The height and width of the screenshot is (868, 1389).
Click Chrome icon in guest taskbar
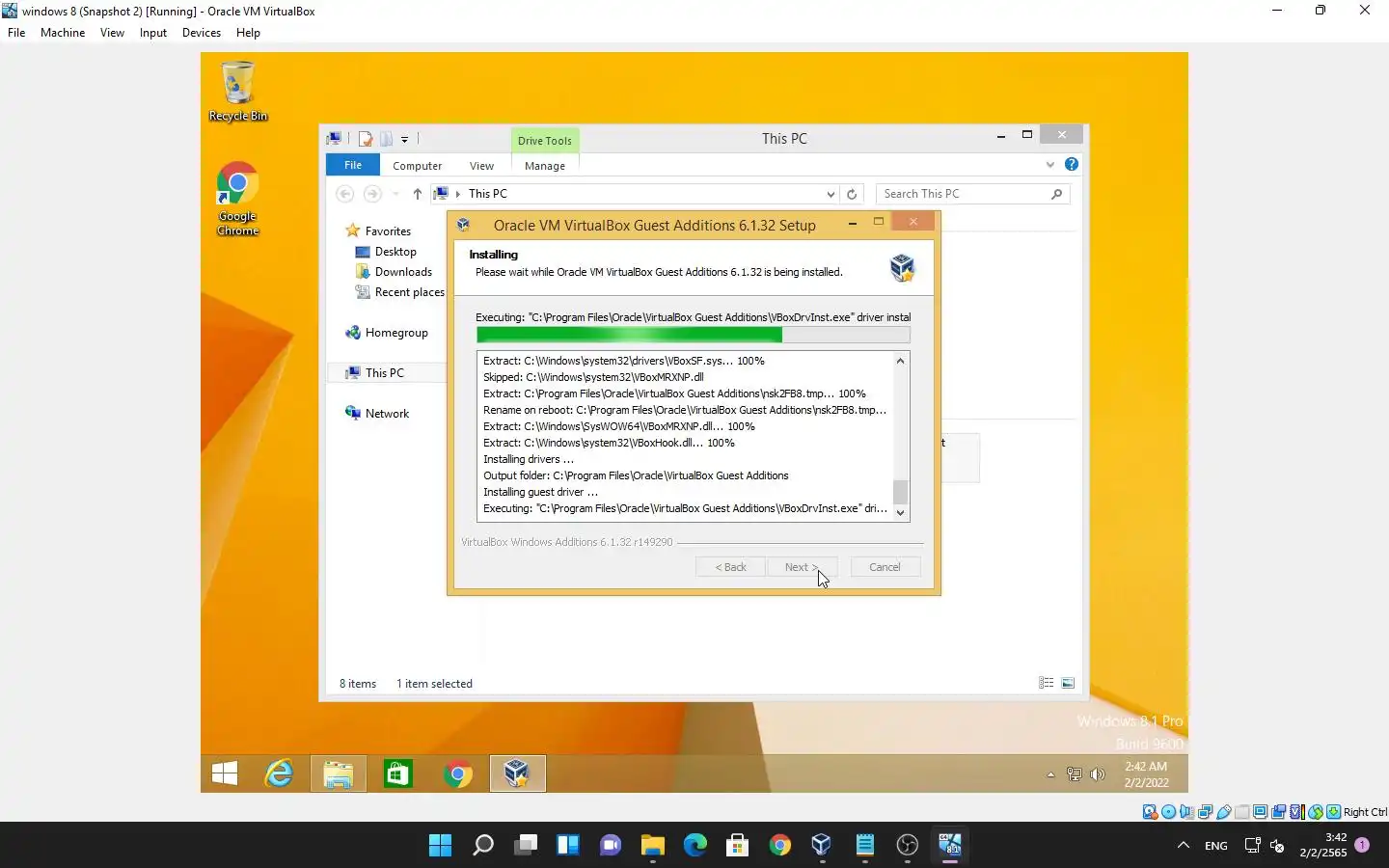coord(458,773)
